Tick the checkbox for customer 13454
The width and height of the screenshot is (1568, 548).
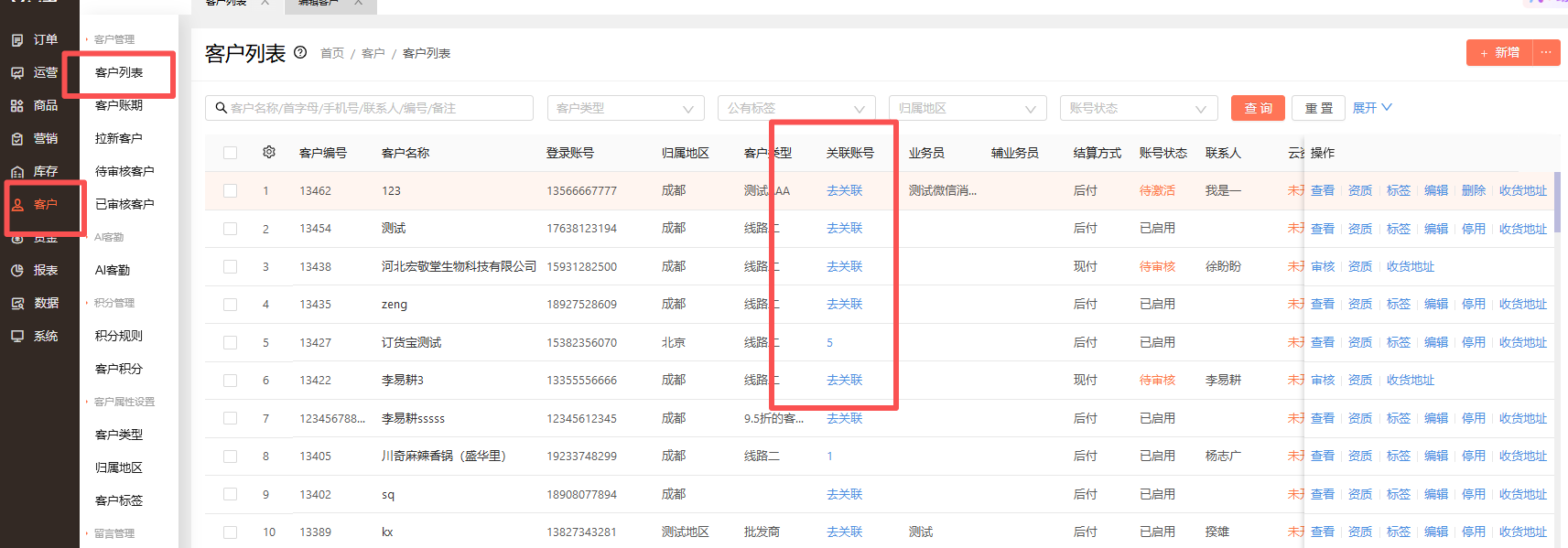pos(230,229)
